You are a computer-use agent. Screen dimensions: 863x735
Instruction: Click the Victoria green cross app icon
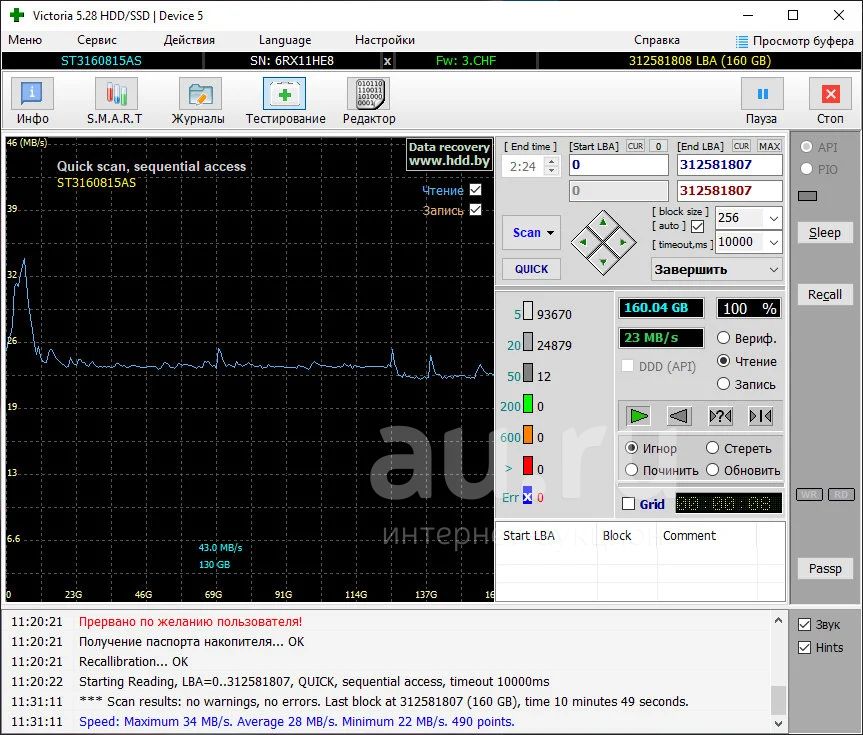17,15
